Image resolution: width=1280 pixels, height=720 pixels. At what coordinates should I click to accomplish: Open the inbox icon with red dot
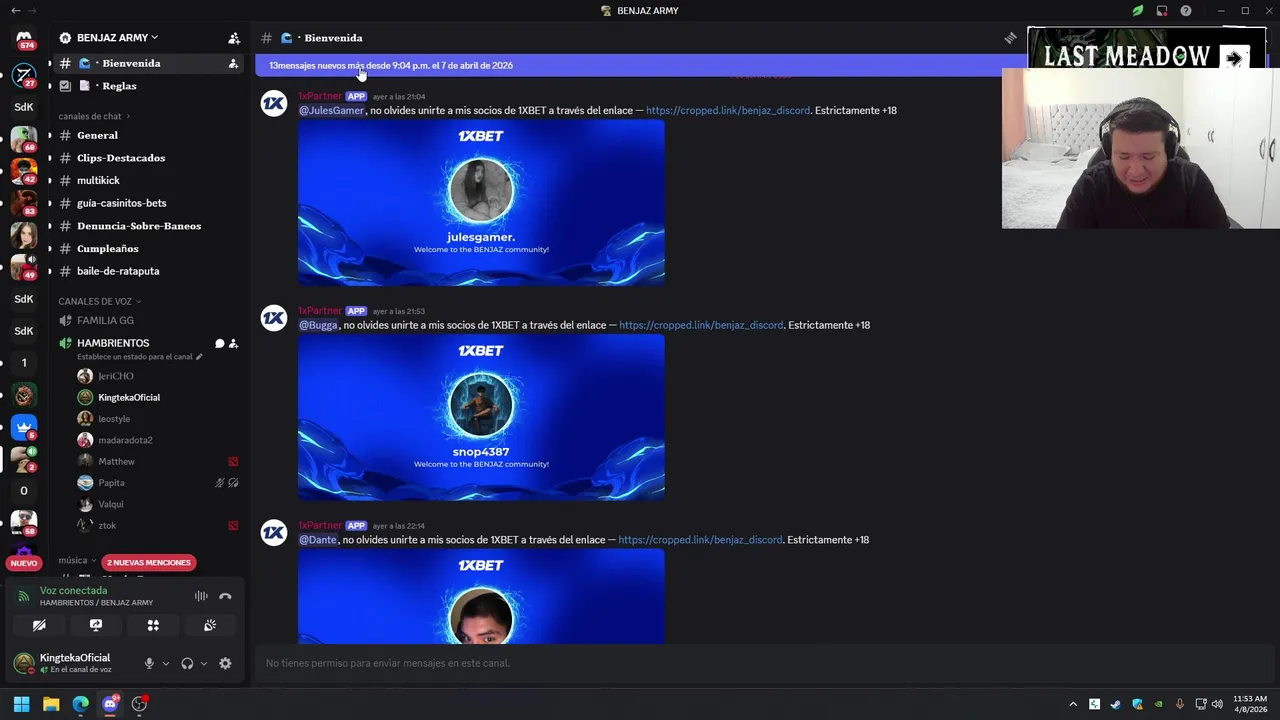pyautogui.click(x=1162, y=11)
